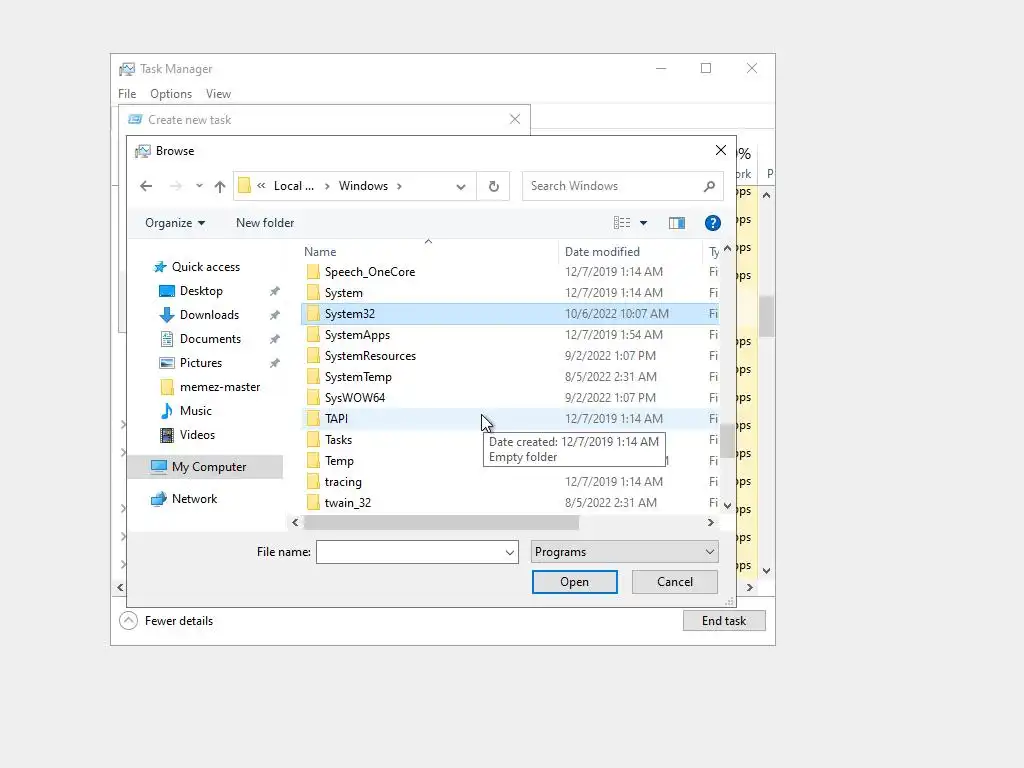The image size is (1024, 768).
Task: Open Task Manager View menu
Action: (x=218, y=94)
